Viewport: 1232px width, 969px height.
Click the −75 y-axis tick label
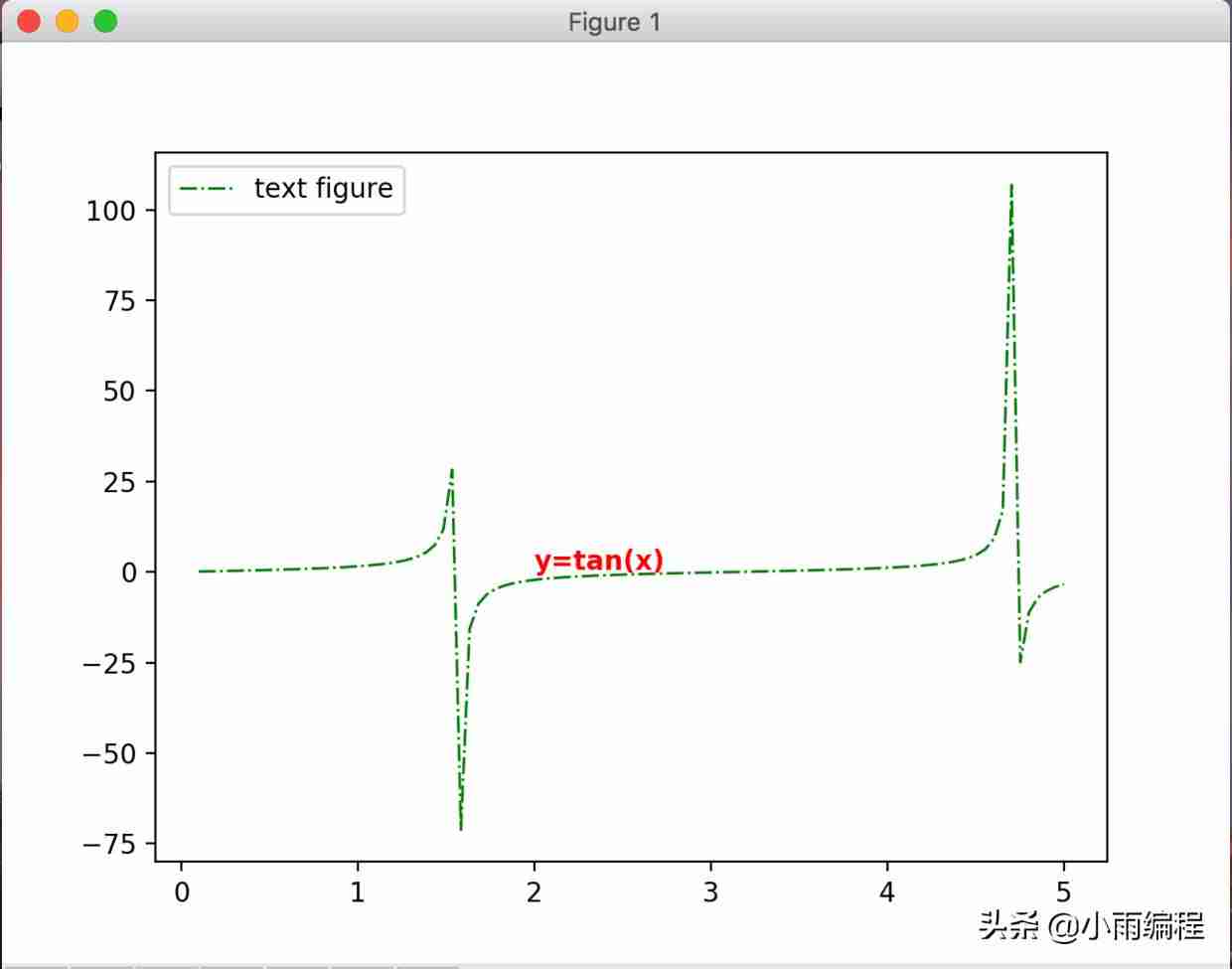[109, 844]
